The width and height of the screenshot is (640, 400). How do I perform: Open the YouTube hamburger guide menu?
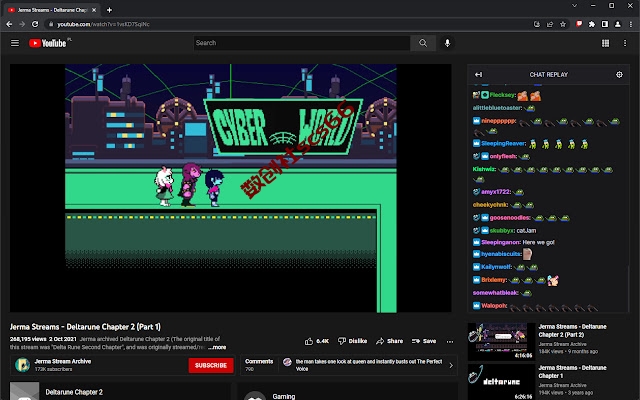pos(15,43)
